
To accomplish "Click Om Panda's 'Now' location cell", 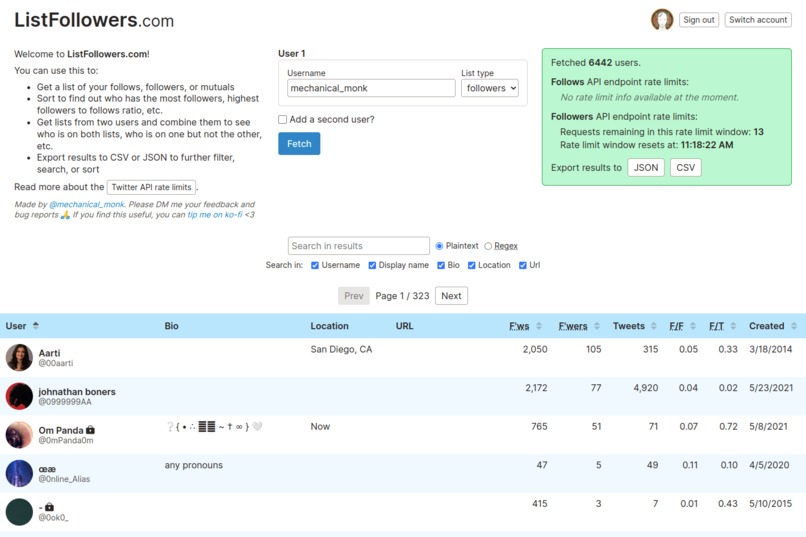I will 320,426.
